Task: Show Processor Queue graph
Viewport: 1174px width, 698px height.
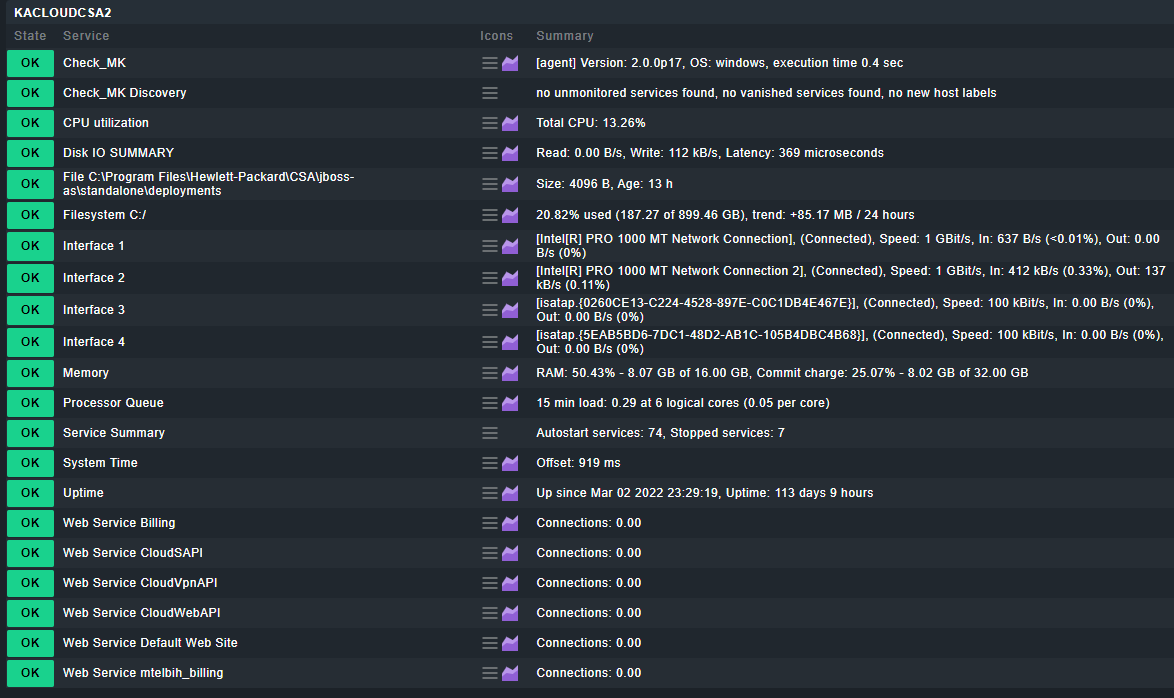Action: pos(510,404)
